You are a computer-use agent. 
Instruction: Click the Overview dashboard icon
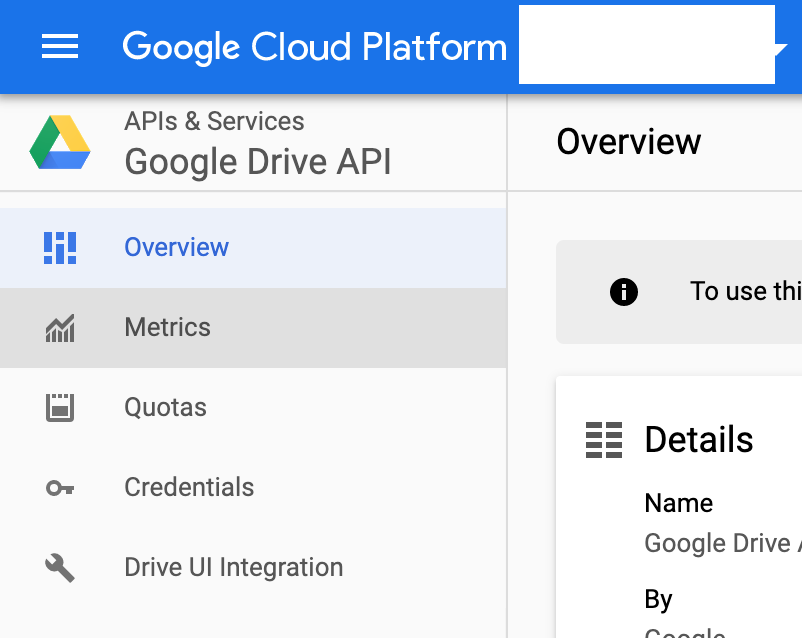pyautogui.click(x=60, y=248)
